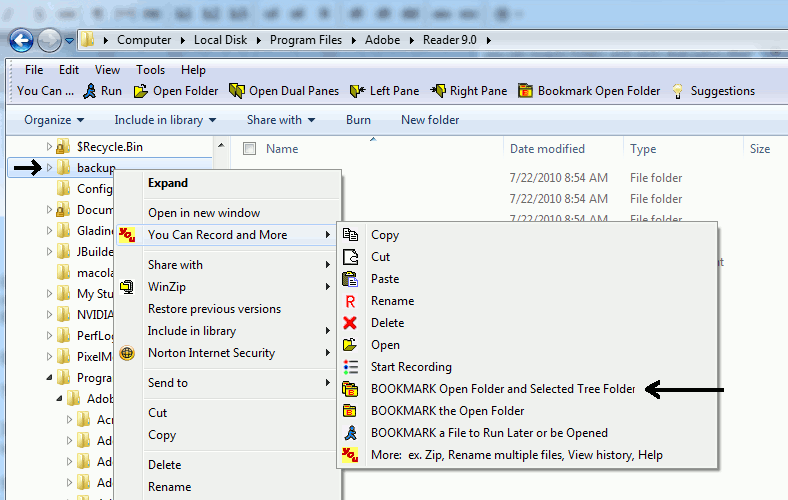Screen dimensions: 788x500
Task: Click the red X Delete icon
Action: point(350,323)
